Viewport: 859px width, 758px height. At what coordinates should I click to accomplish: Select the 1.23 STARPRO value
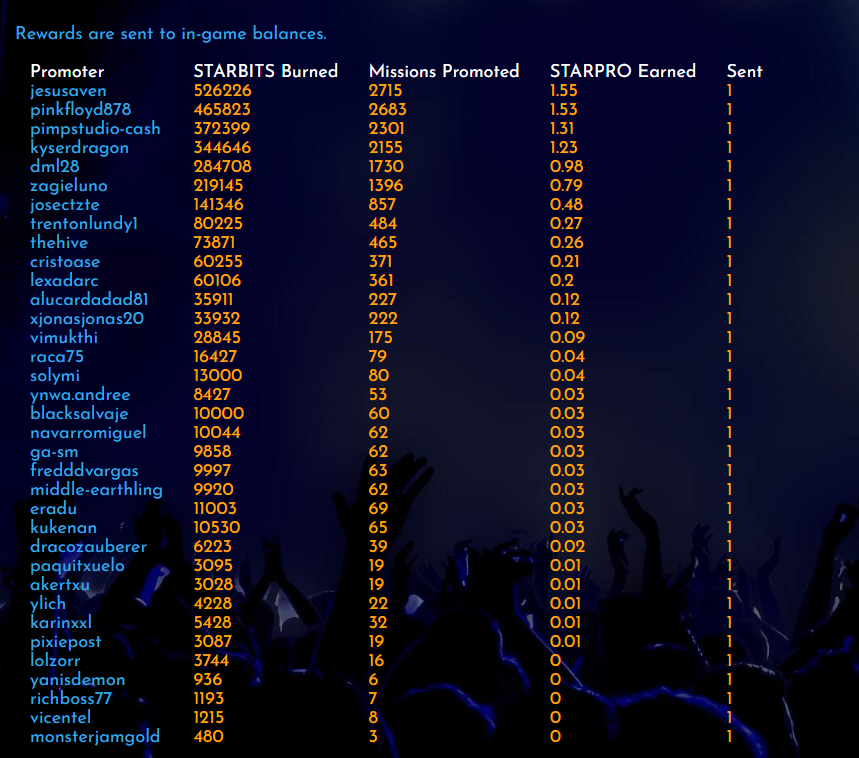point(564,148)
